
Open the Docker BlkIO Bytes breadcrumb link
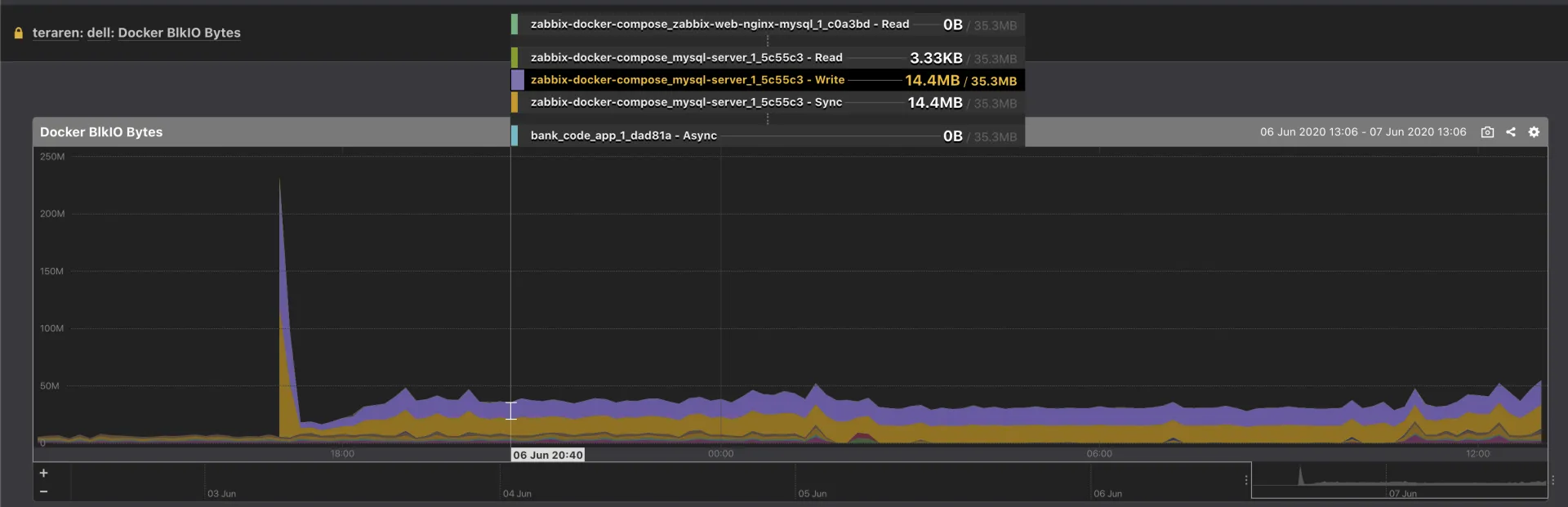pos(179,33)
